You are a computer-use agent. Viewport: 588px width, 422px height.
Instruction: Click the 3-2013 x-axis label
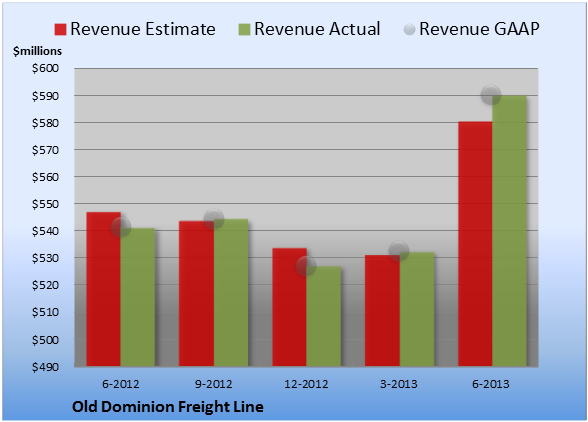click(x=399, y=384)
